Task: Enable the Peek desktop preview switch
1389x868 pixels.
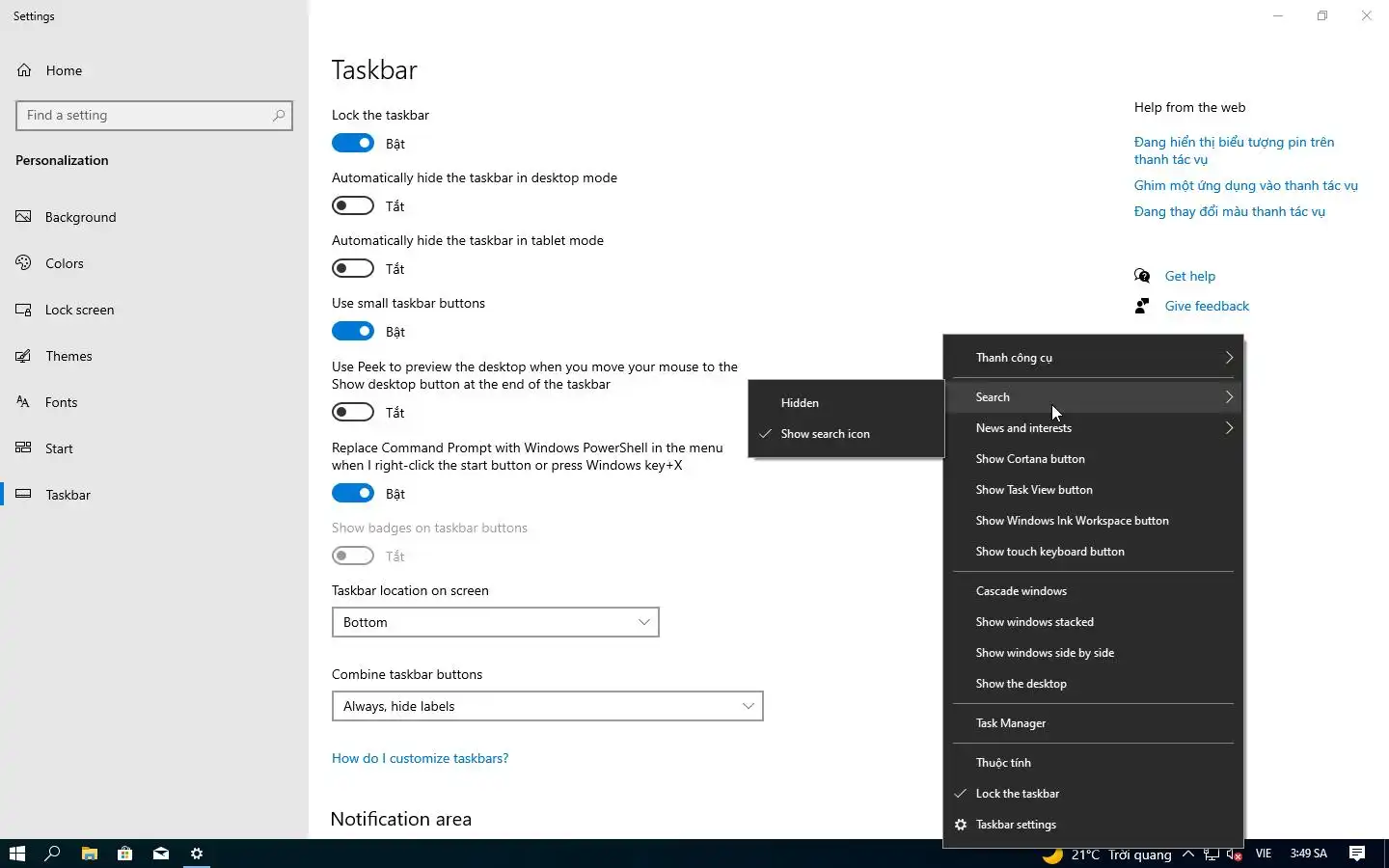Action: click(x=353, y=412)
